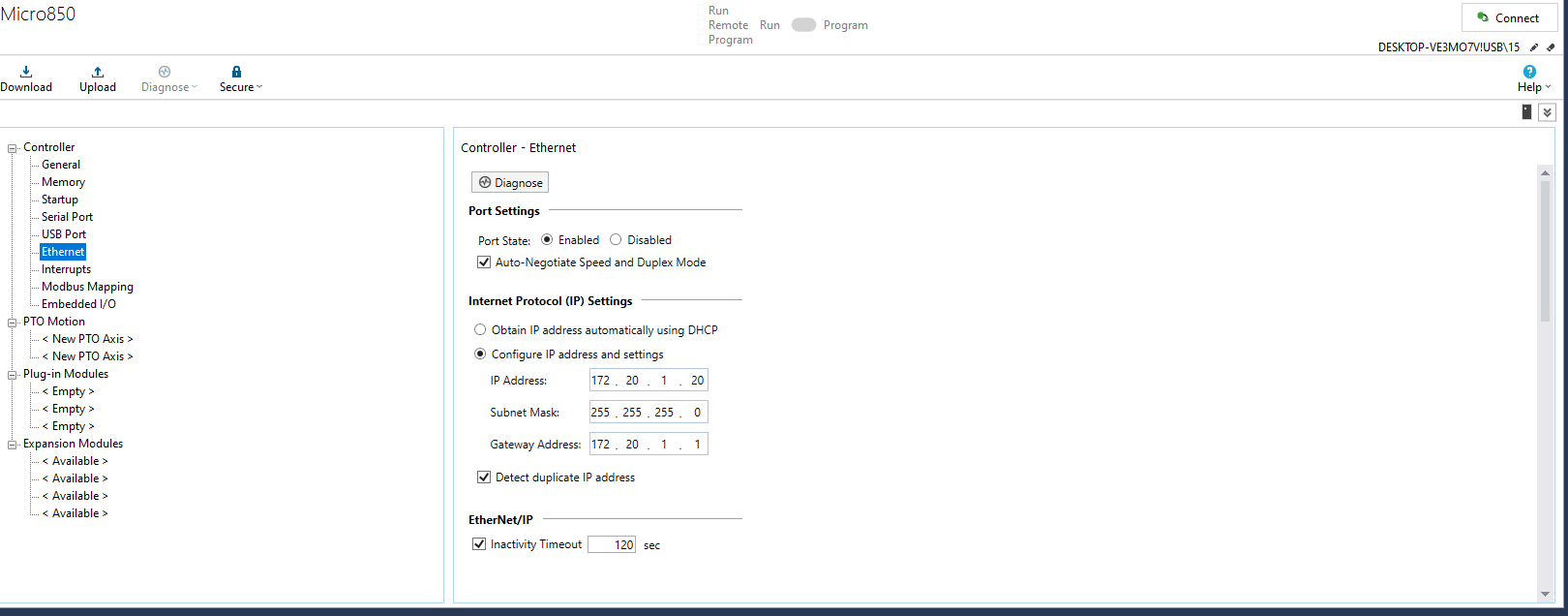This screenshot has width=1568, height=616.
Task: Click the Upload toolbar icon
Action: tap(98, 78)
